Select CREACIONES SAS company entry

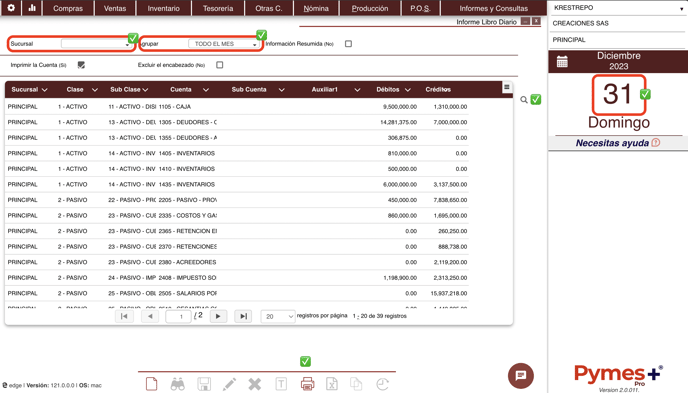point(580,23)
